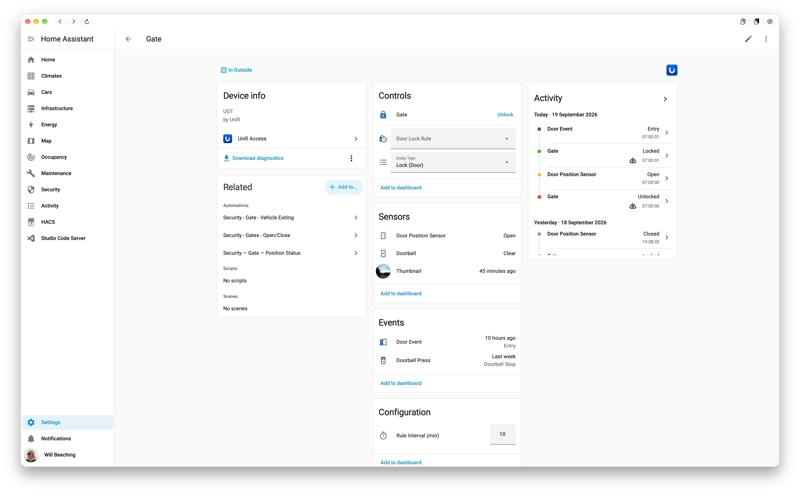The height and width of the screenshot is (494, 800).
Task: Open the Door Lock Rule dropdown
Action: click(453, 139)
